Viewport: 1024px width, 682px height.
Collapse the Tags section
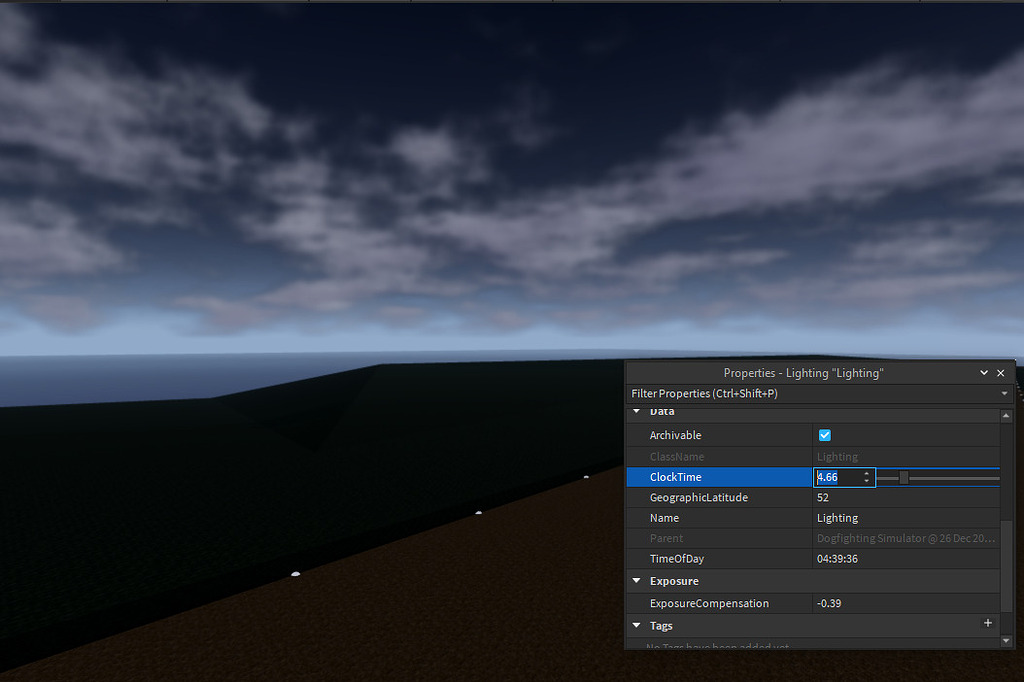point(636,624)
